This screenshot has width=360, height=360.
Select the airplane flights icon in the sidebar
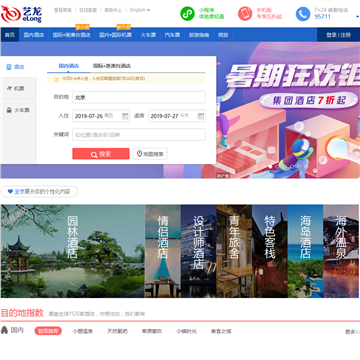pyautogui.click(x=9, y=88)
